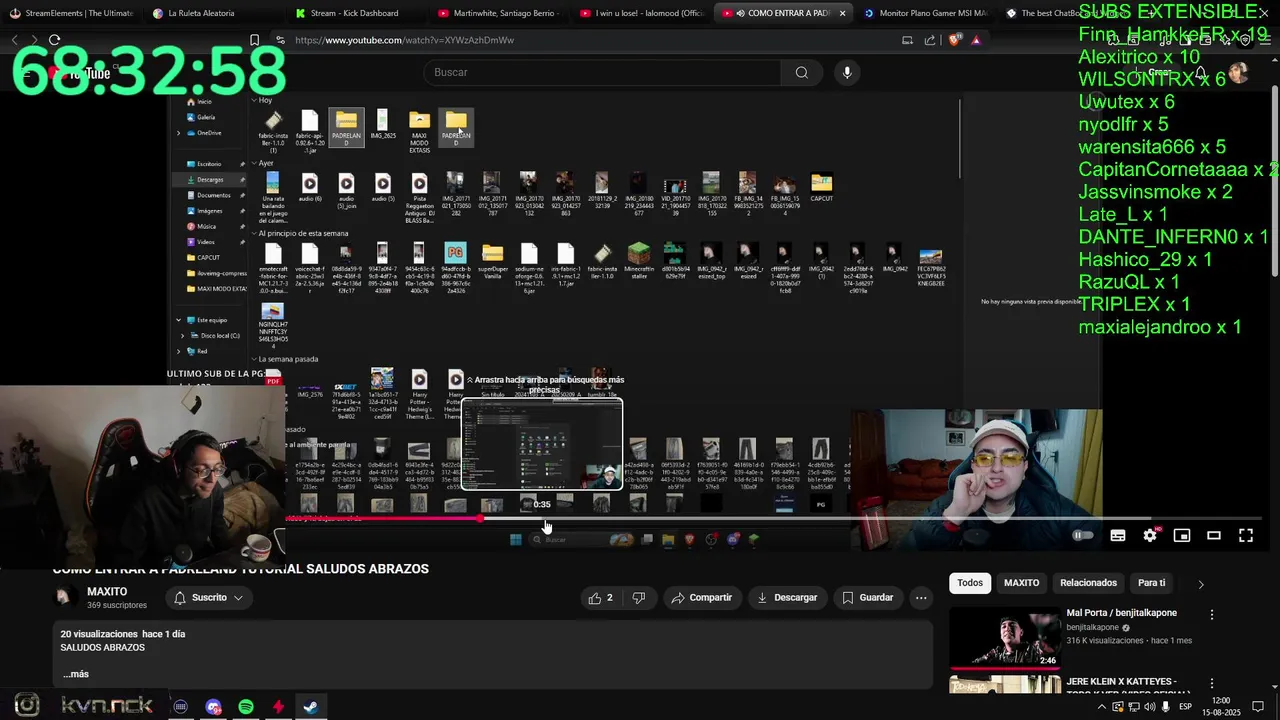Viewport: 1280px width, 720px height.
Task: Open the Suscrito notification dropdown
Action: pyautogui.click(x=208, y=598)
